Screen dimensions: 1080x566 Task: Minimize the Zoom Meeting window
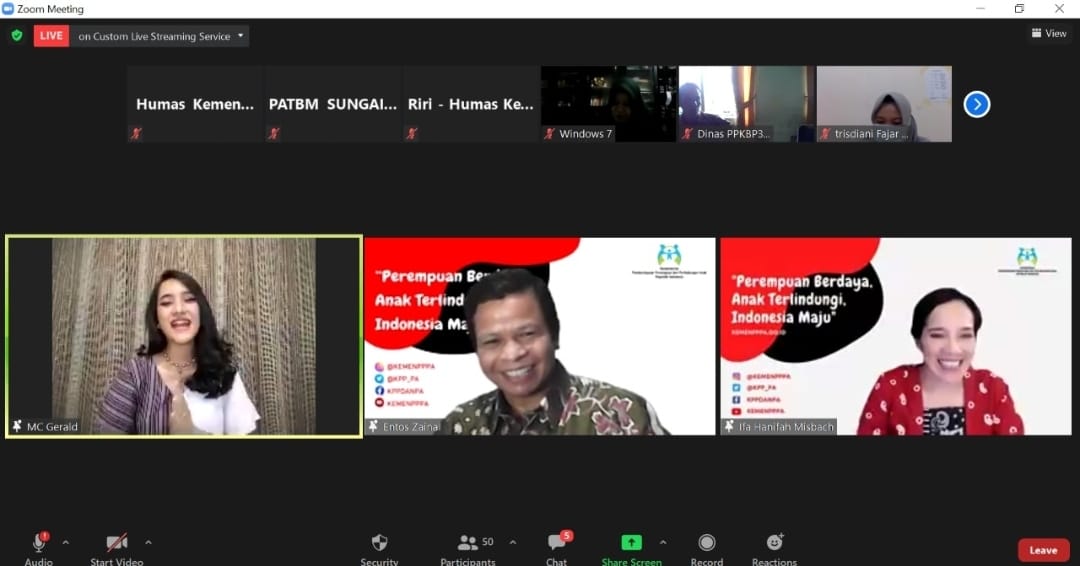coord(980,8)
